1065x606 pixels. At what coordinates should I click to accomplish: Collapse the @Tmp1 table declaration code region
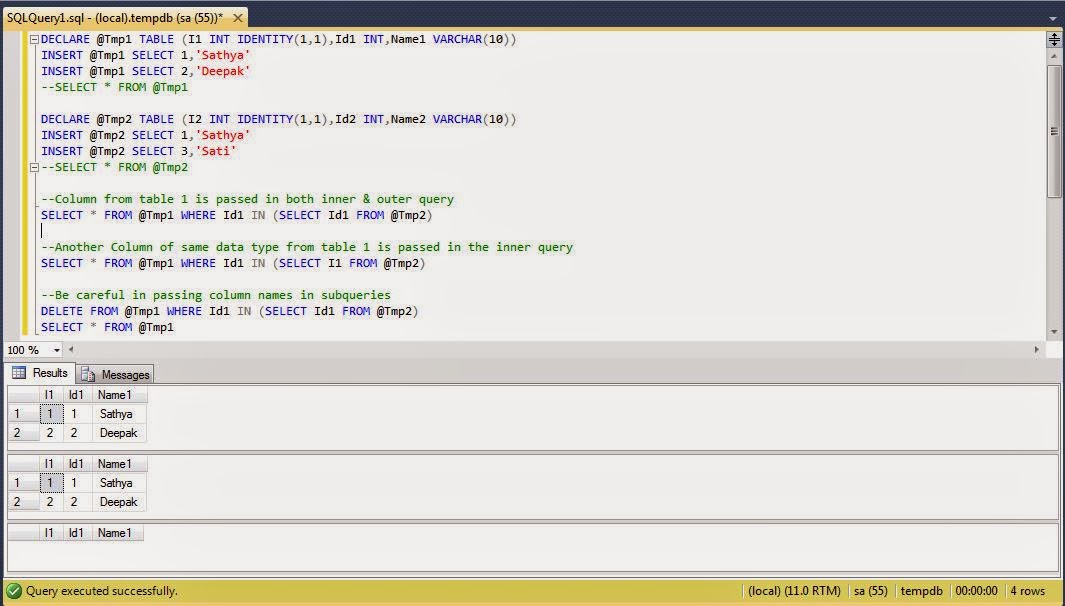pyautogui.click(x=32, y=39)
